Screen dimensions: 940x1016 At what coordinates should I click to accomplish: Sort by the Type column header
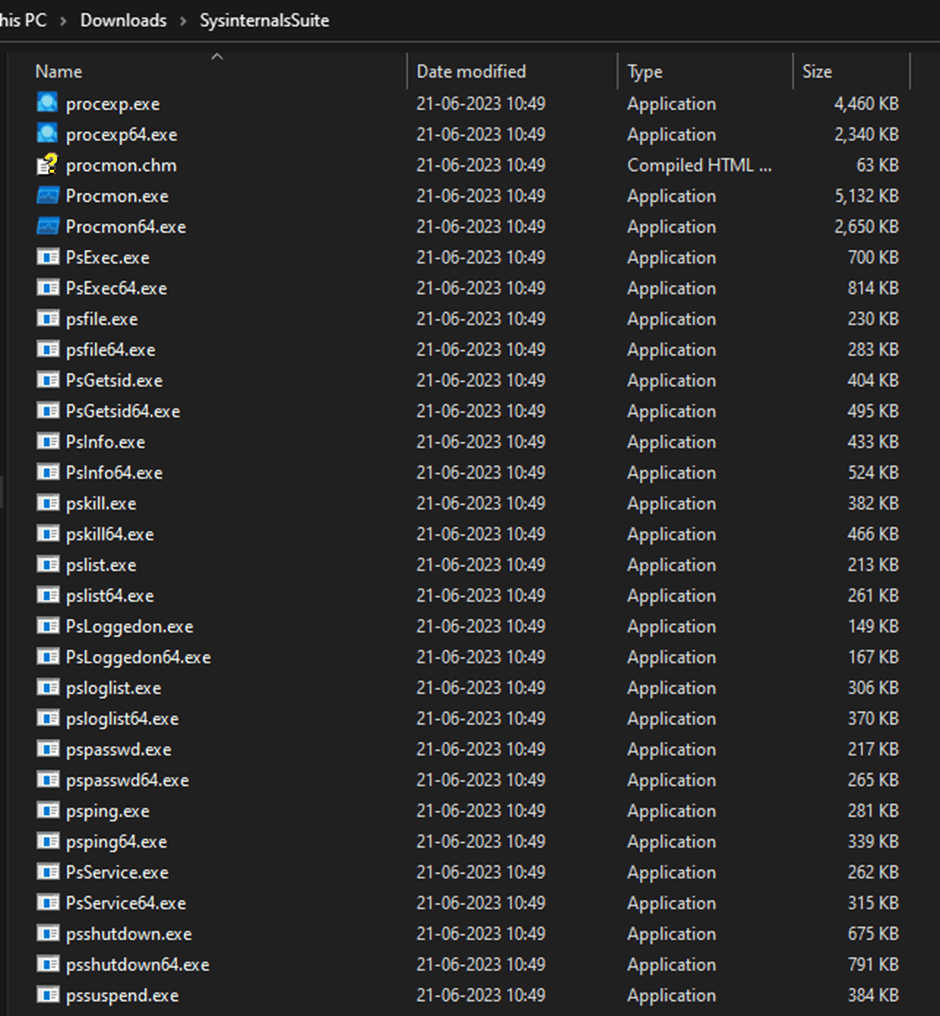(x=645, y=71)
